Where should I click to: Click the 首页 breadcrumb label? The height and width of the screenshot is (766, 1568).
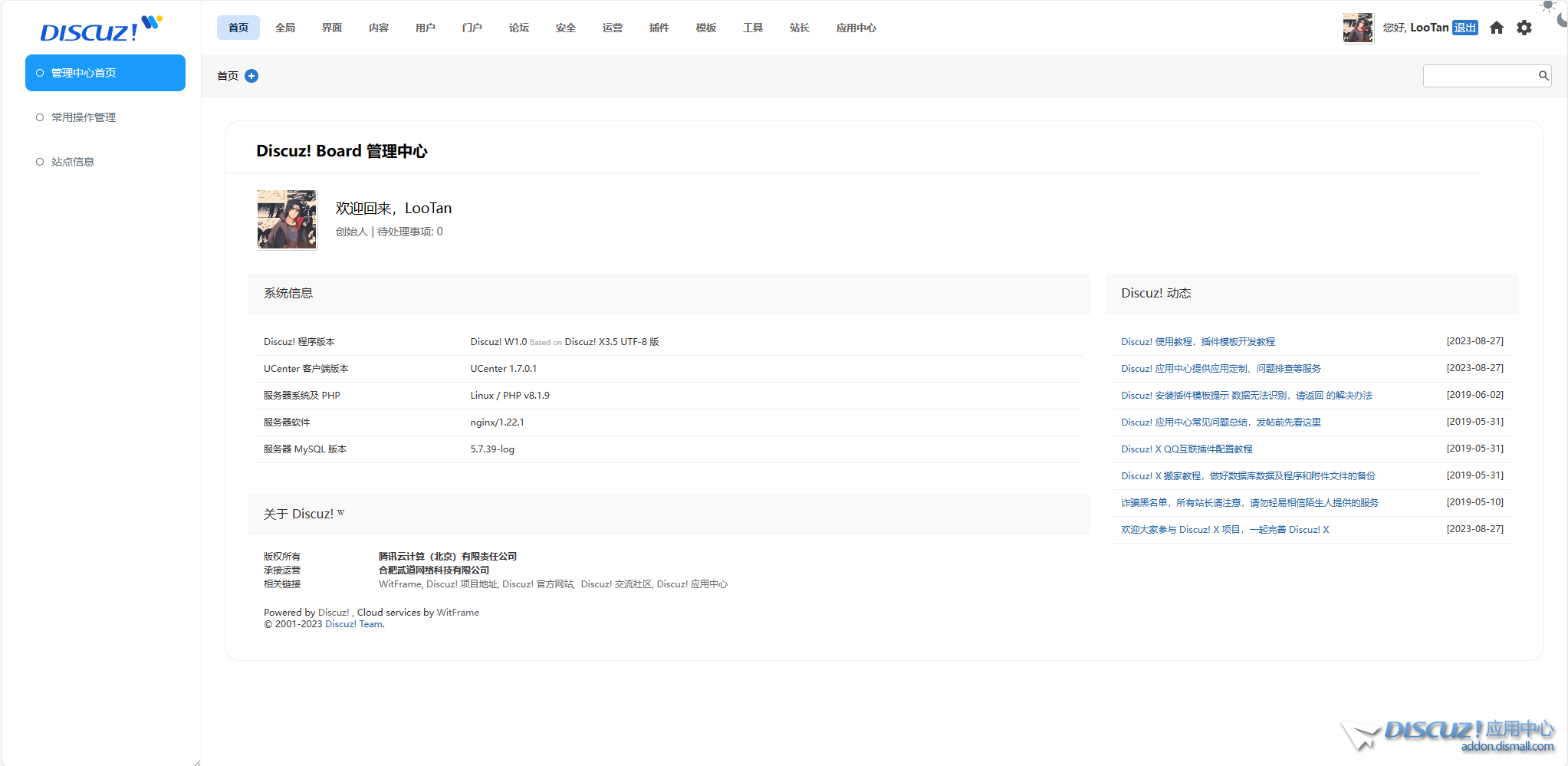tap(228, 76)
